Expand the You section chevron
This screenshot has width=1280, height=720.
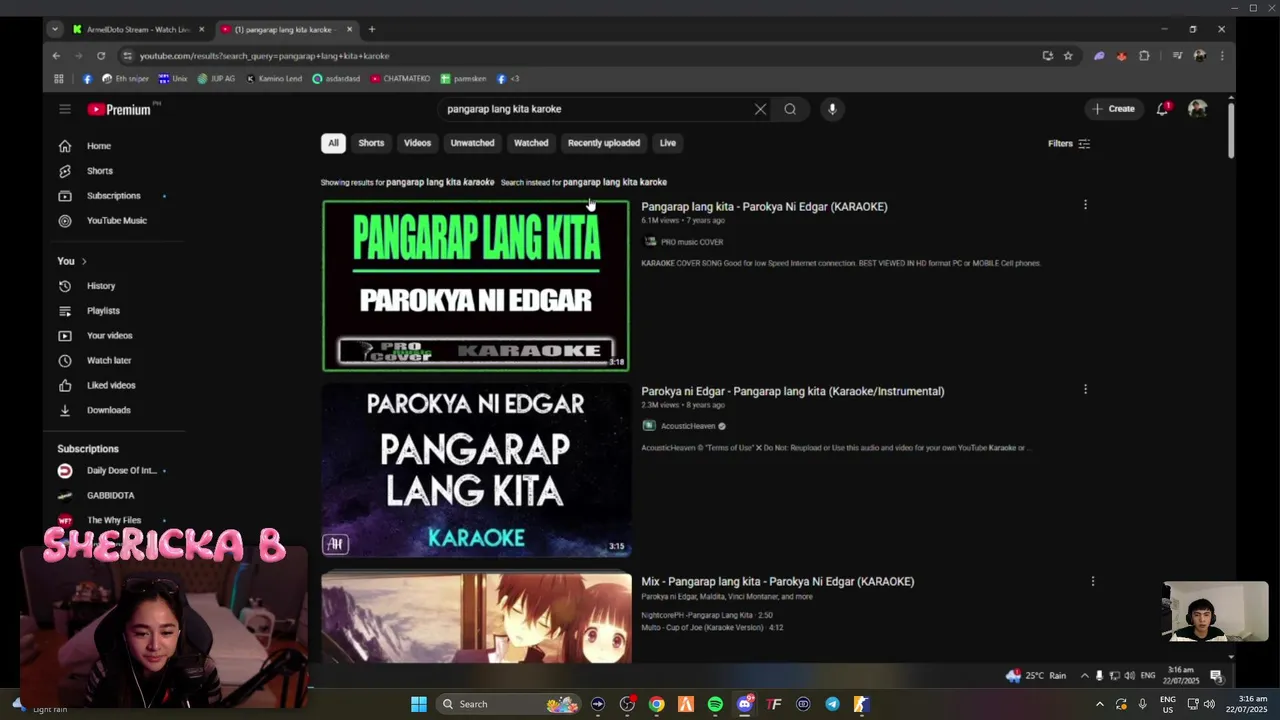coord(84,261)
